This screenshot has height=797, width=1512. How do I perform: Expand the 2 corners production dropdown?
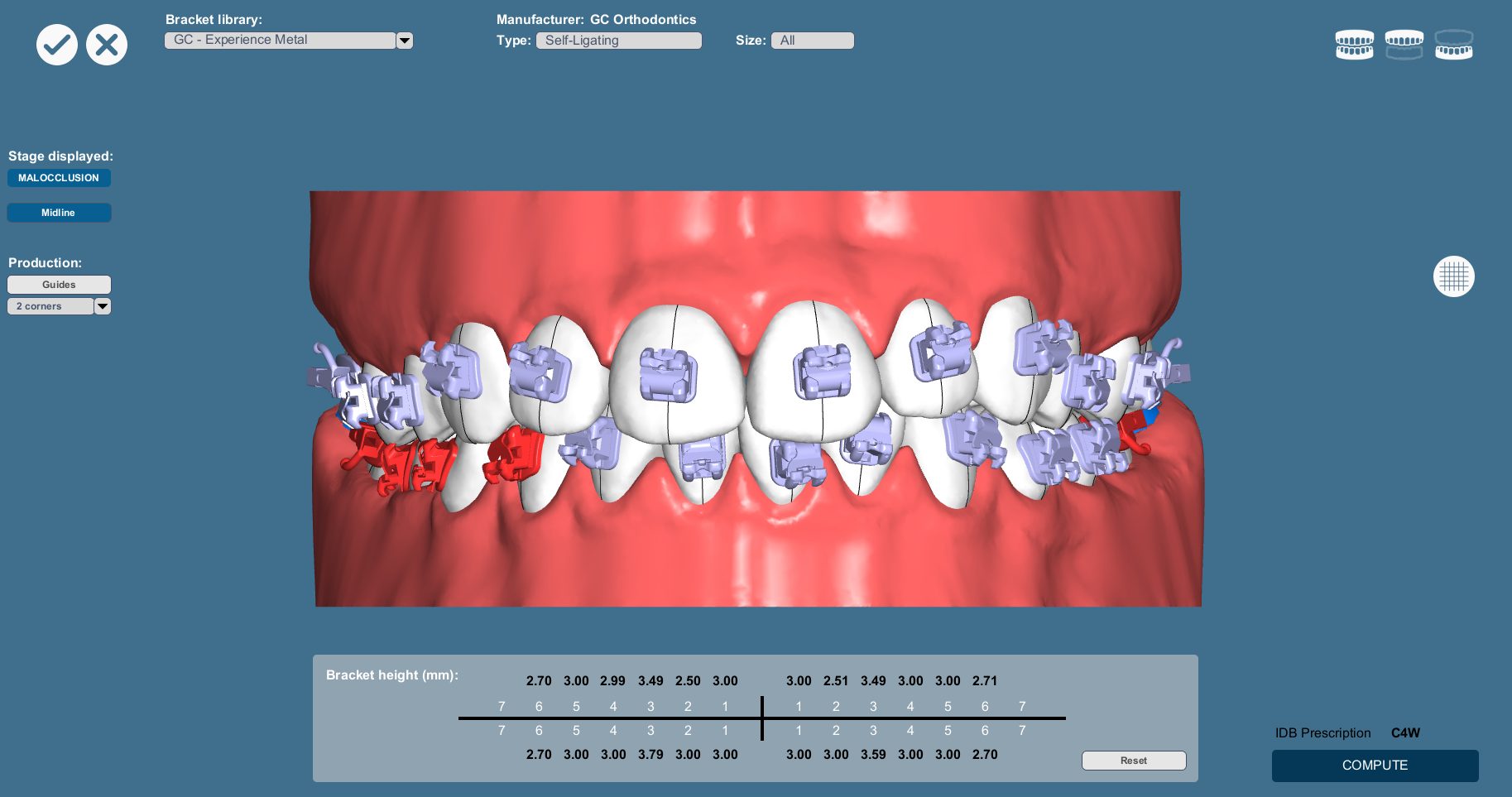(102, 305)
